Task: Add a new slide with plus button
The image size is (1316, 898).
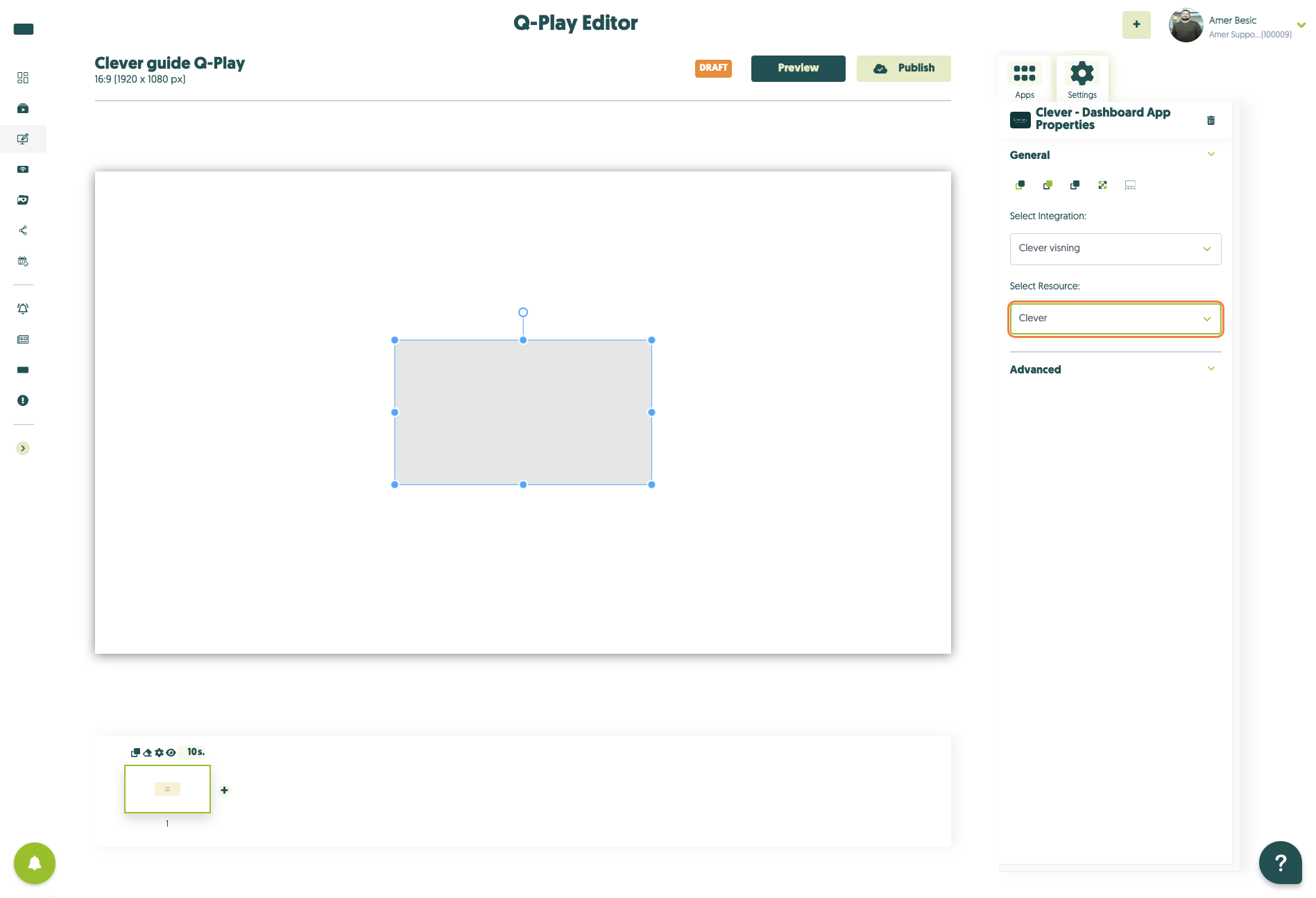Action: (x=224, y=790)
